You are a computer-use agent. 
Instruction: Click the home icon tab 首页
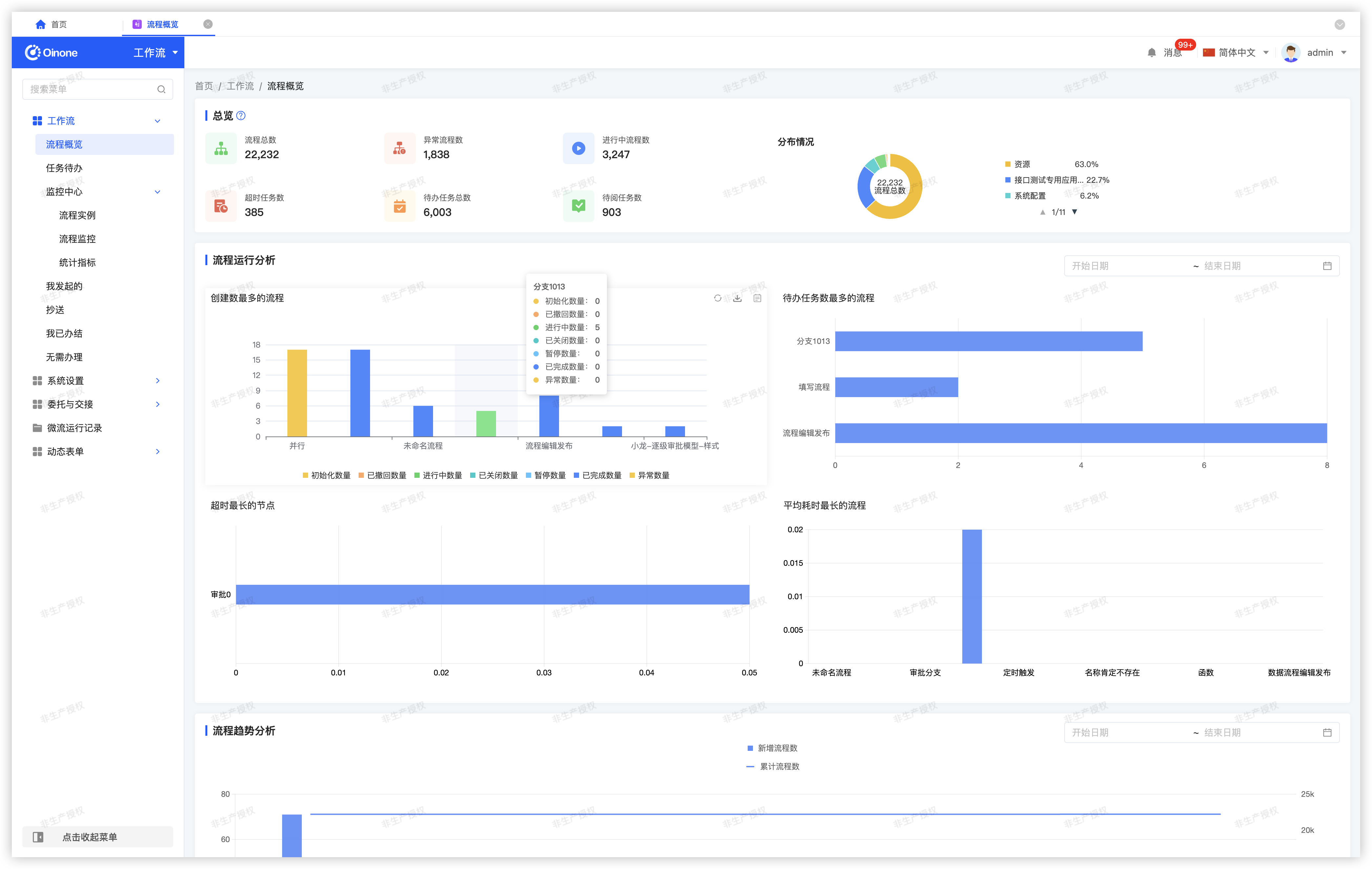click(40, 24)
